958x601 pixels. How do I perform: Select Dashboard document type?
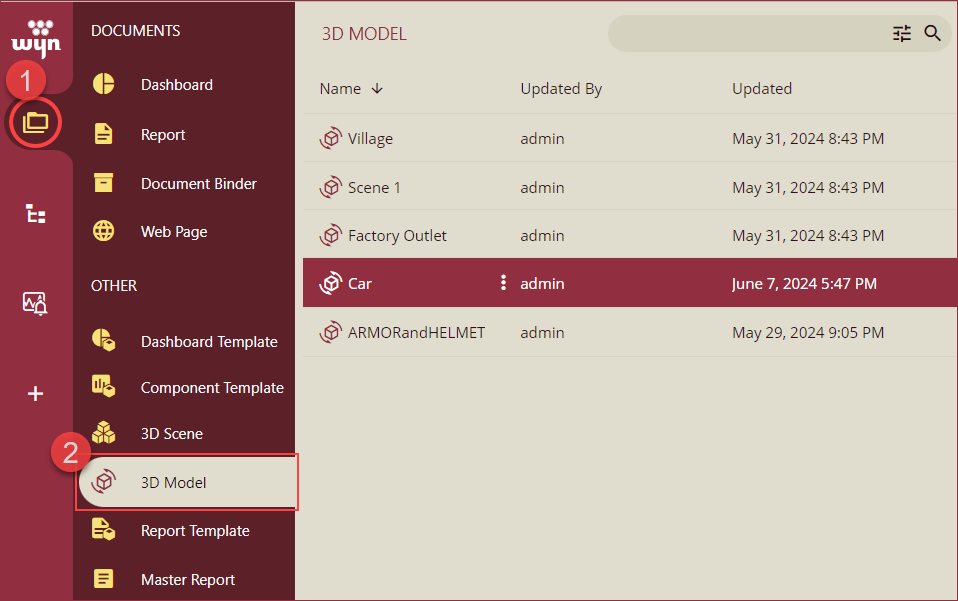(176, 85)
